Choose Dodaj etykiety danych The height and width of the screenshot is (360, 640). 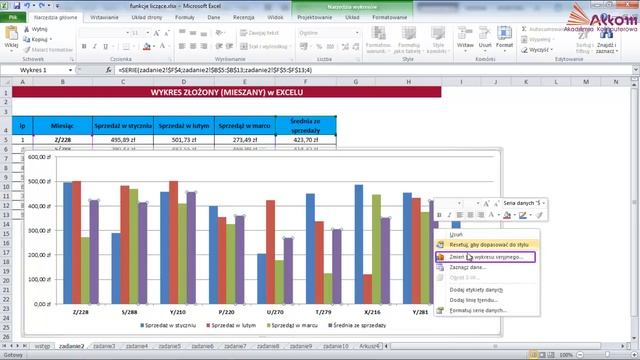[488, 290]
